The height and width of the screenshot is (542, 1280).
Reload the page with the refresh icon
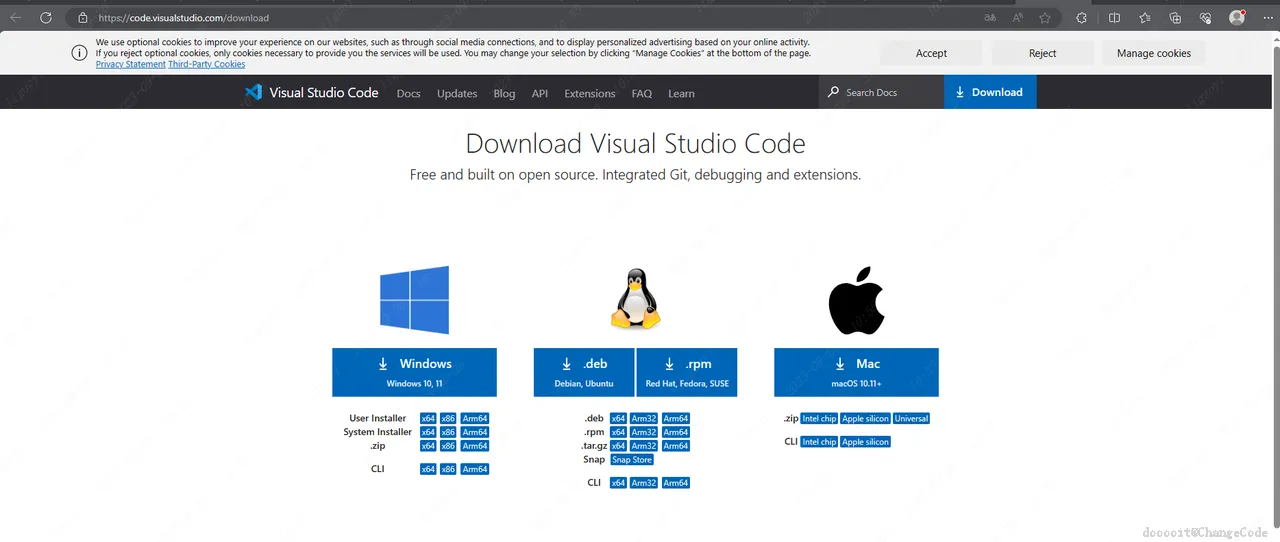(x=45, y=18)
